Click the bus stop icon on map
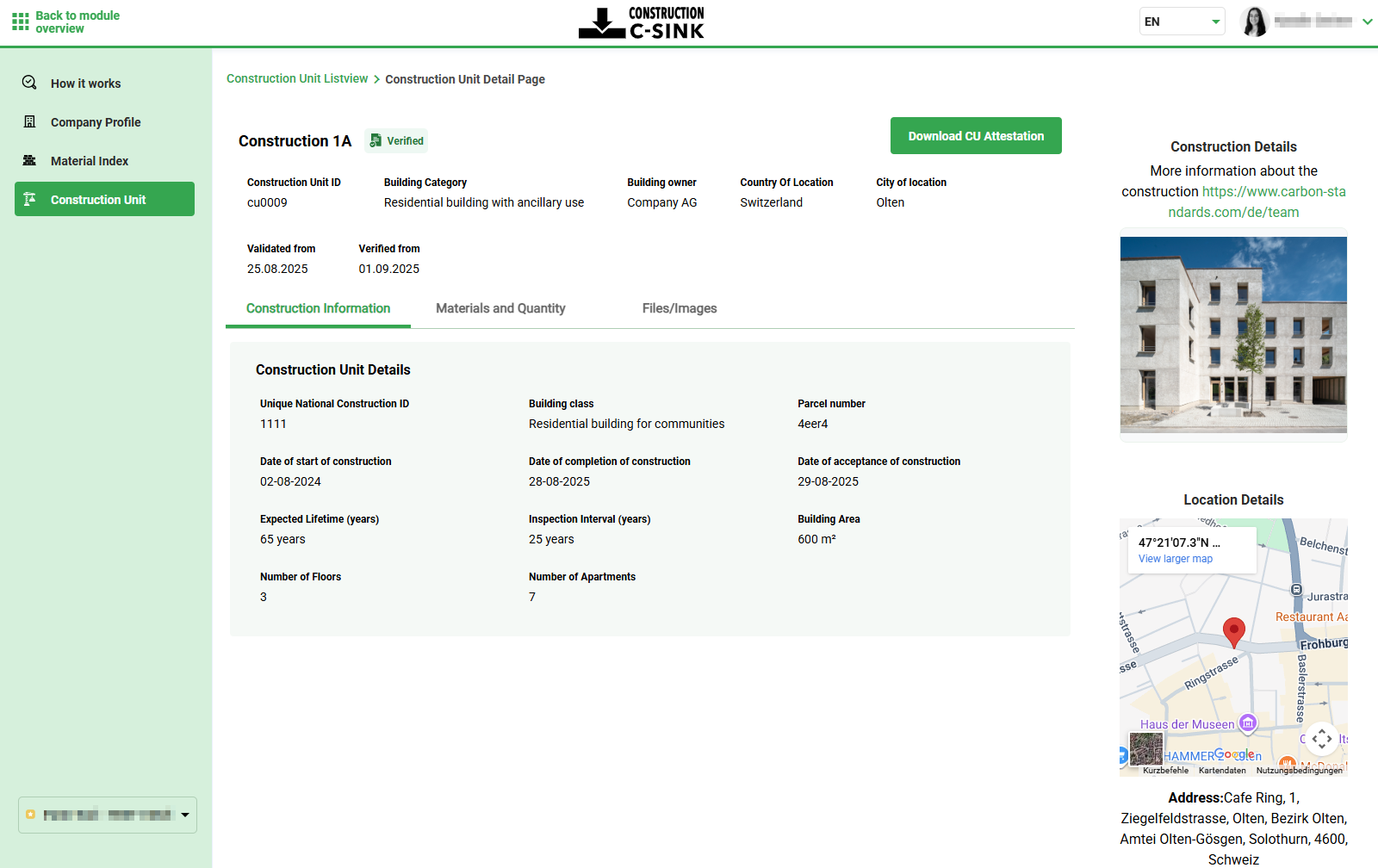 point(1296,590)
